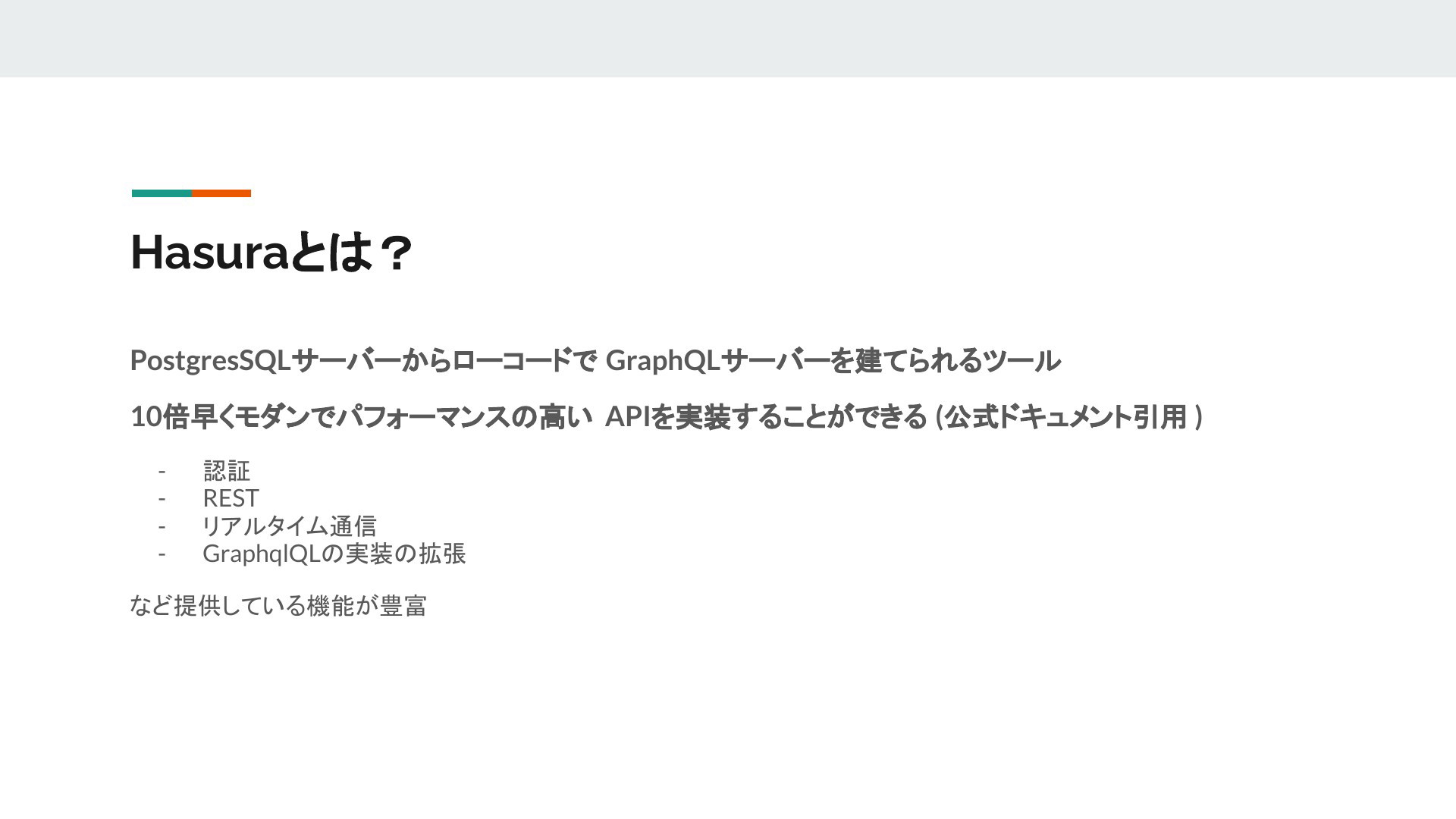
Task: Select the bullet item 'REST'
Action: [231, 498]
